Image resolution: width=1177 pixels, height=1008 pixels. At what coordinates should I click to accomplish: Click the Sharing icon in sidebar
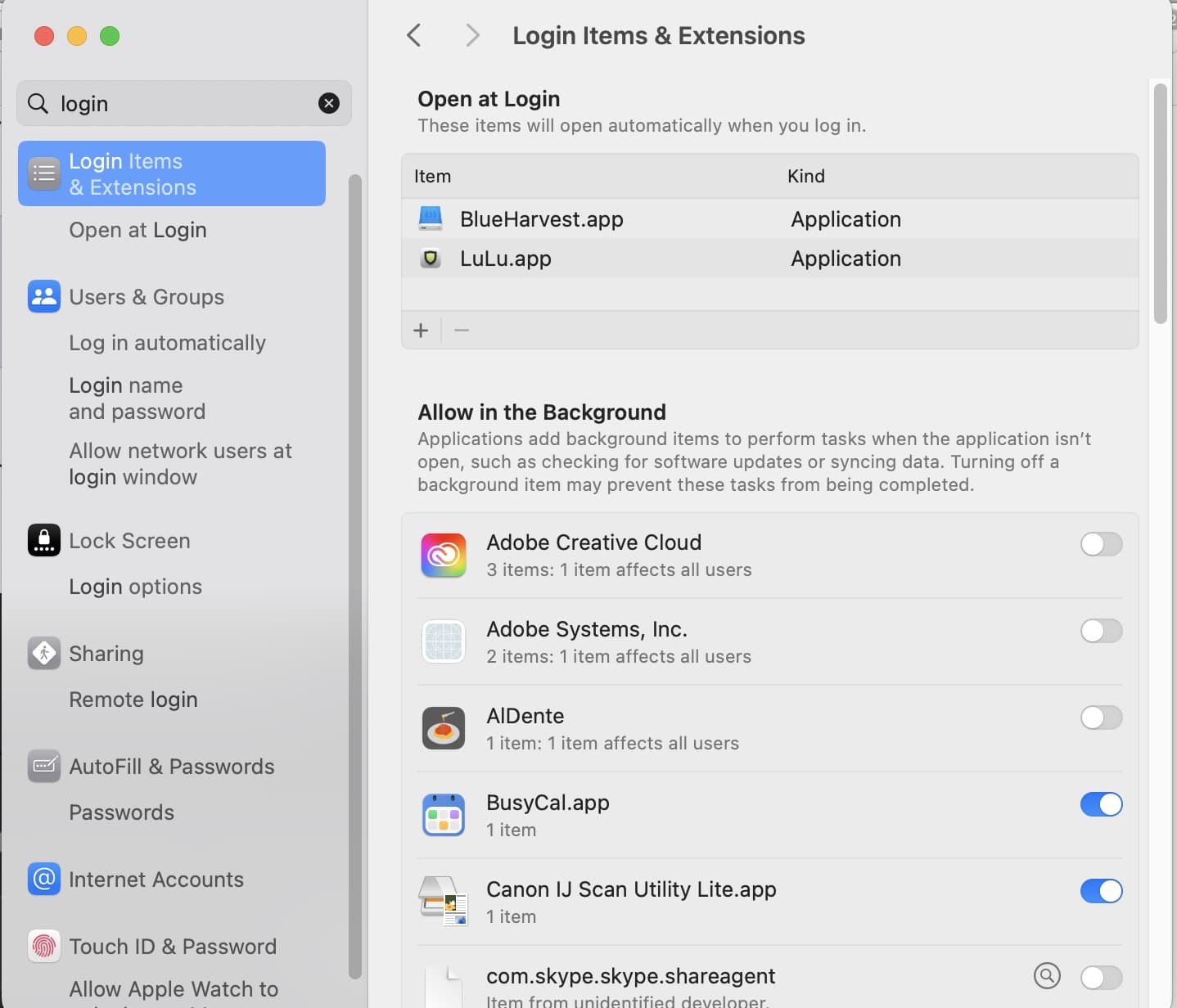tap(44, 653)
